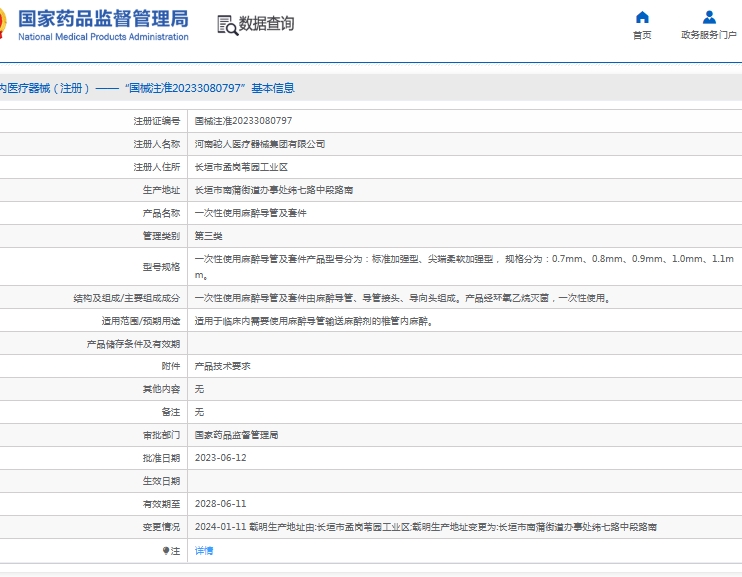Screen dimensions: 742x577
Task: Click the 适用范围 intended use value
Action: pos(314,321)
